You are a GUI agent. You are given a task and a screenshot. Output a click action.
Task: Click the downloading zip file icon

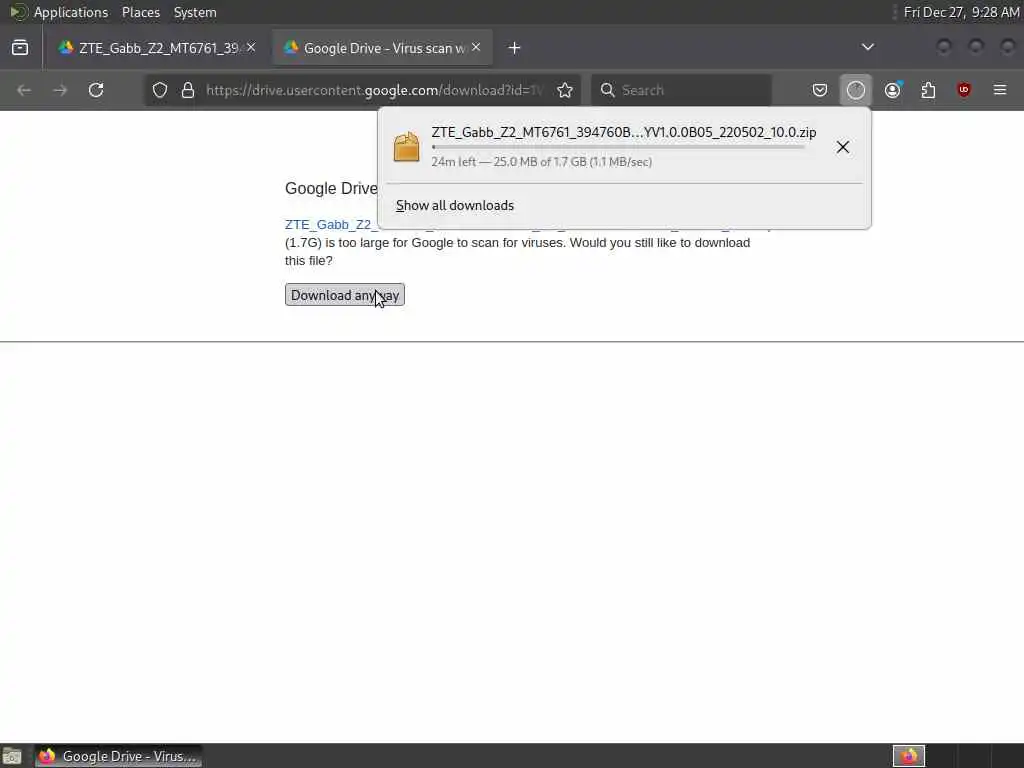tap(406, 146)
